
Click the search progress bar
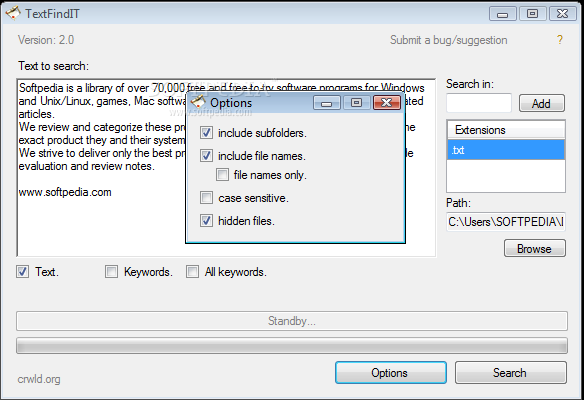click(292, 346)
